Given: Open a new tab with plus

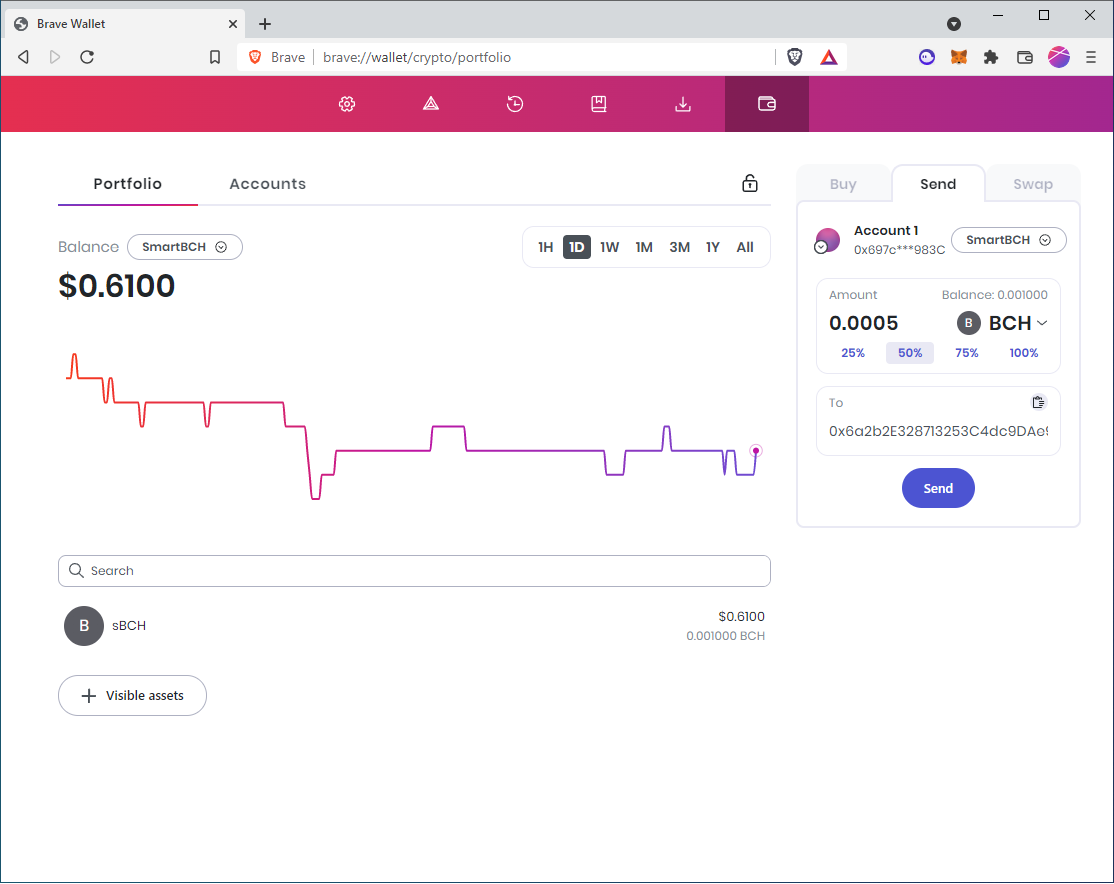Looking at the screenshot, I should point(265,24).
